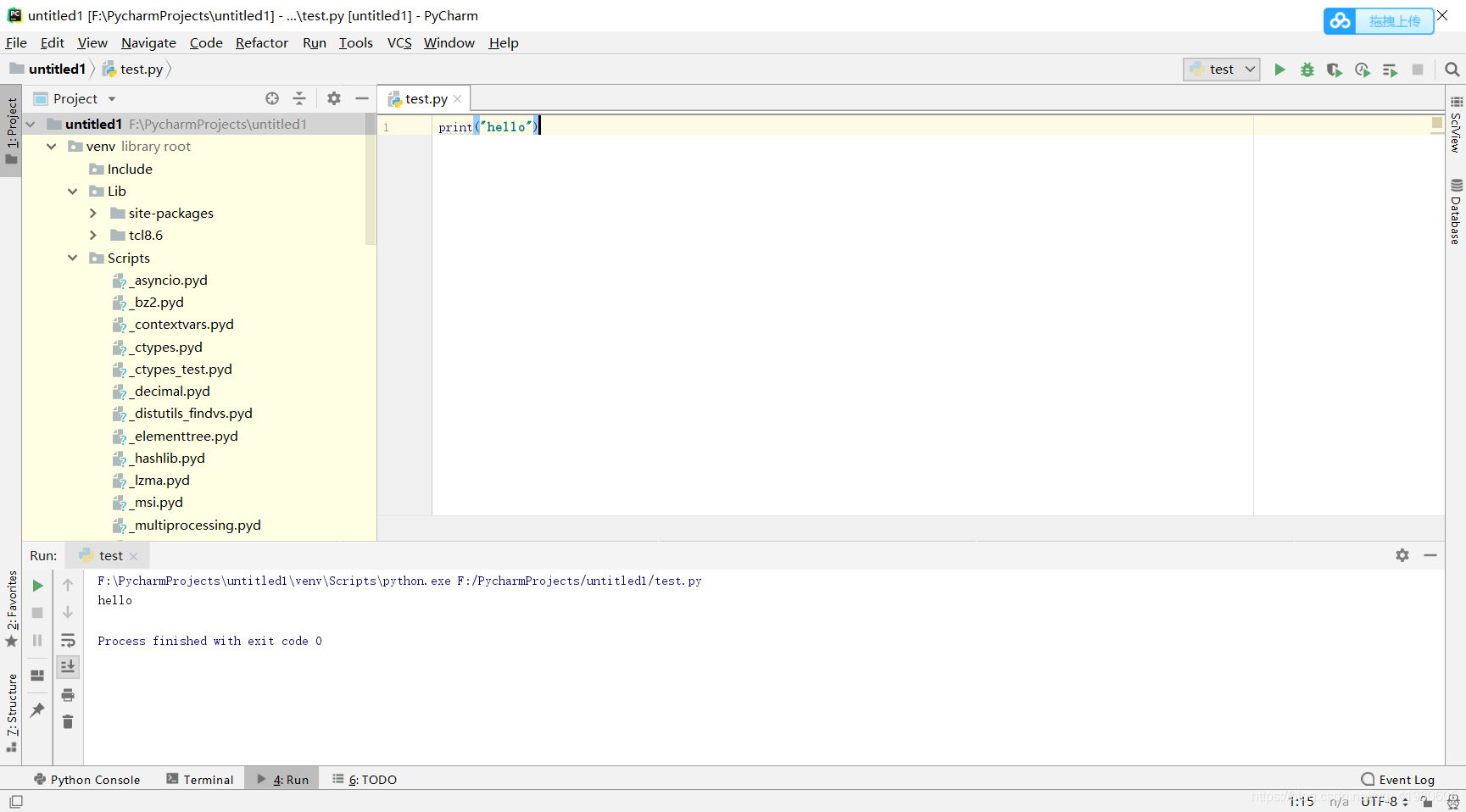Print the Run console output
Screen dimensions: 1466x812
[68, 695]
